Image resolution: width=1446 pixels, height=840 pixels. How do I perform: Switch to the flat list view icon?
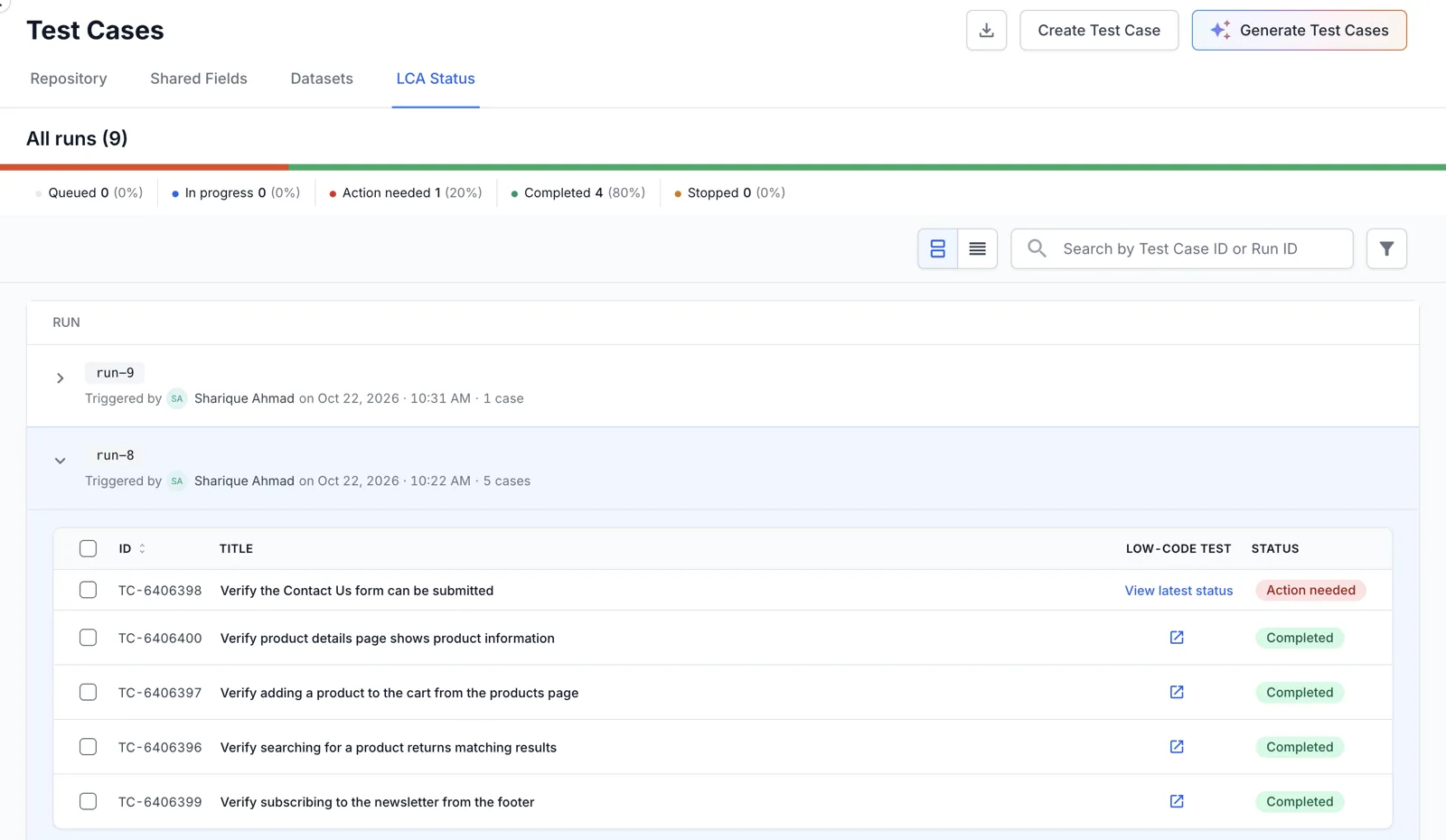pos(977,248)
